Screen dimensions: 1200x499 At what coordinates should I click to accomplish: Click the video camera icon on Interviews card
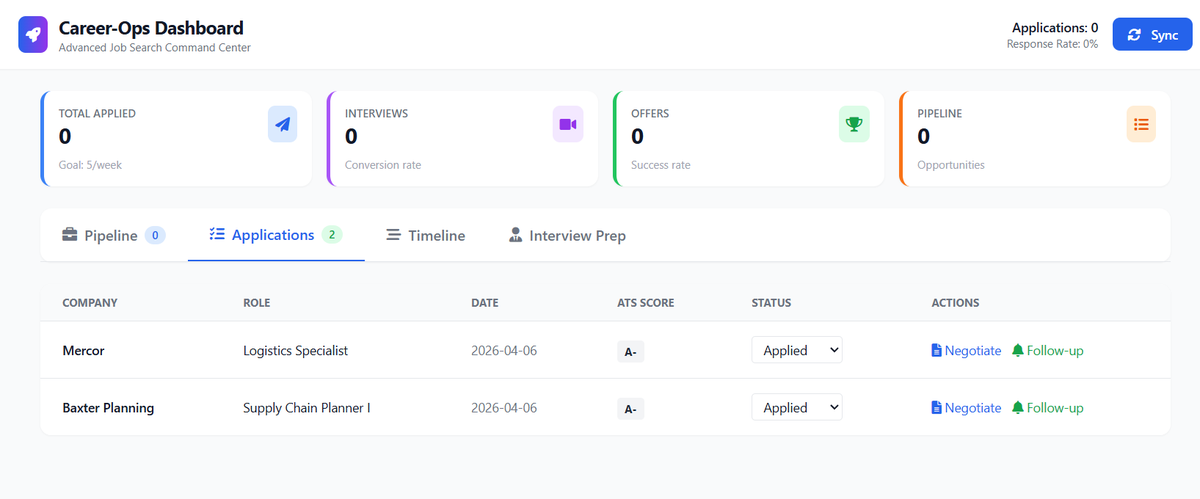[568, 124]
